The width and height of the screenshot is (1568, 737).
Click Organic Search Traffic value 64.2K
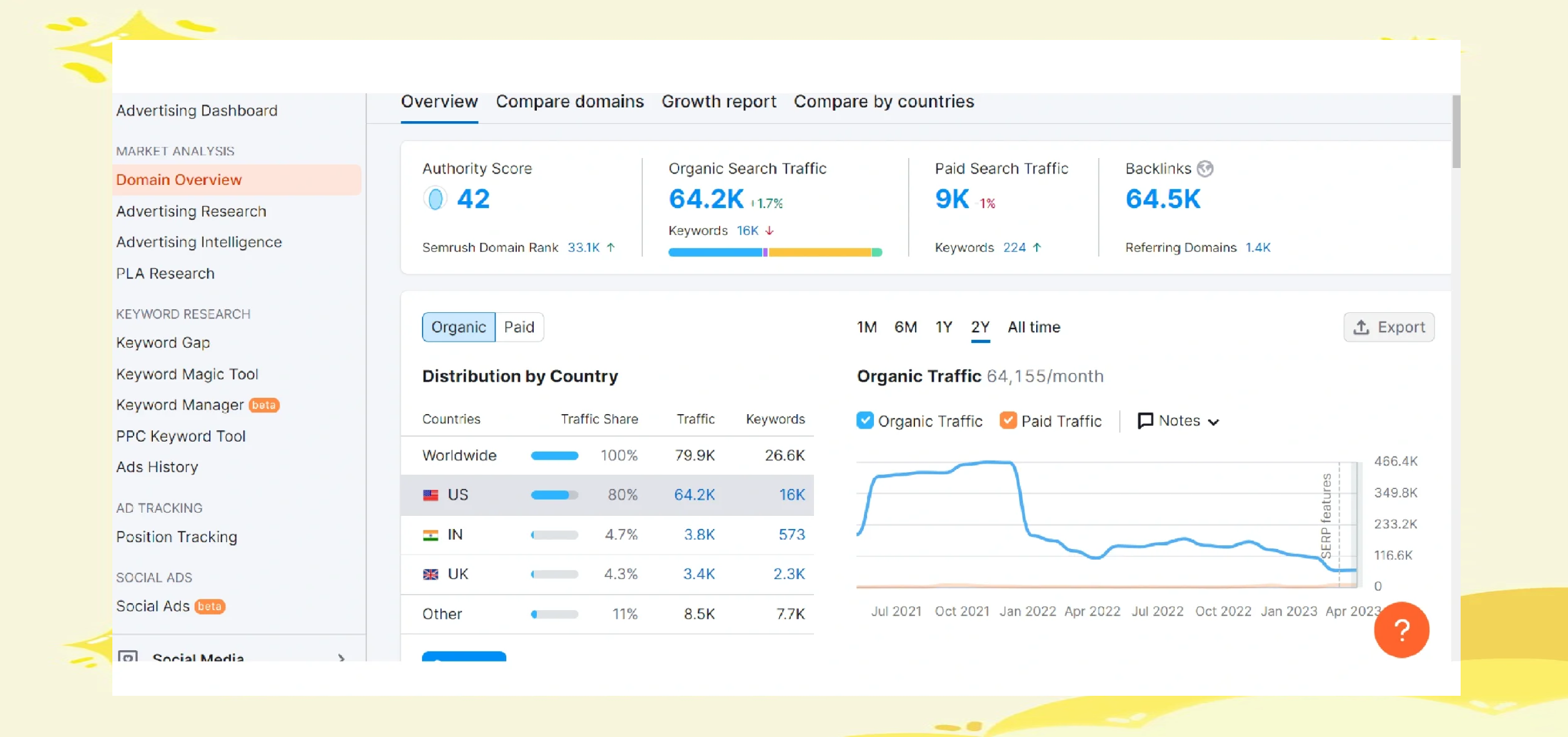pos(706,199)
